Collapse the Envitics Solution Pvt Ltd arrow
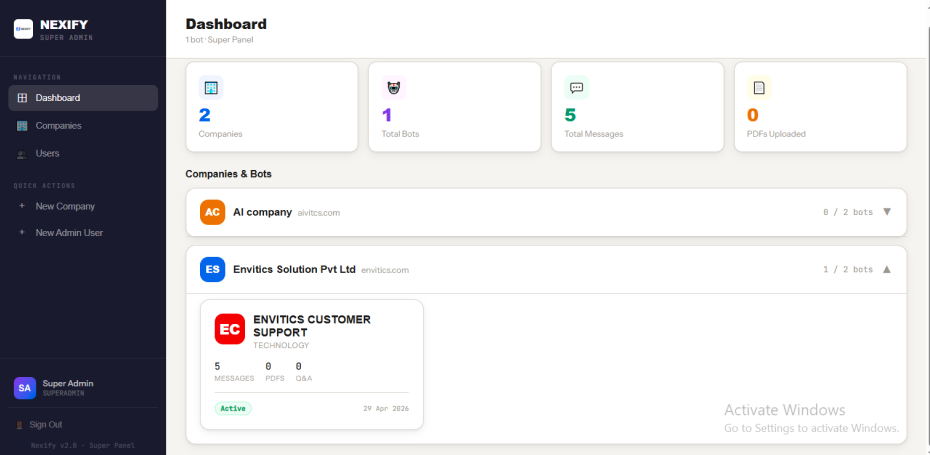Viewport: 930px width, 455px height. (x=887, y=269)
